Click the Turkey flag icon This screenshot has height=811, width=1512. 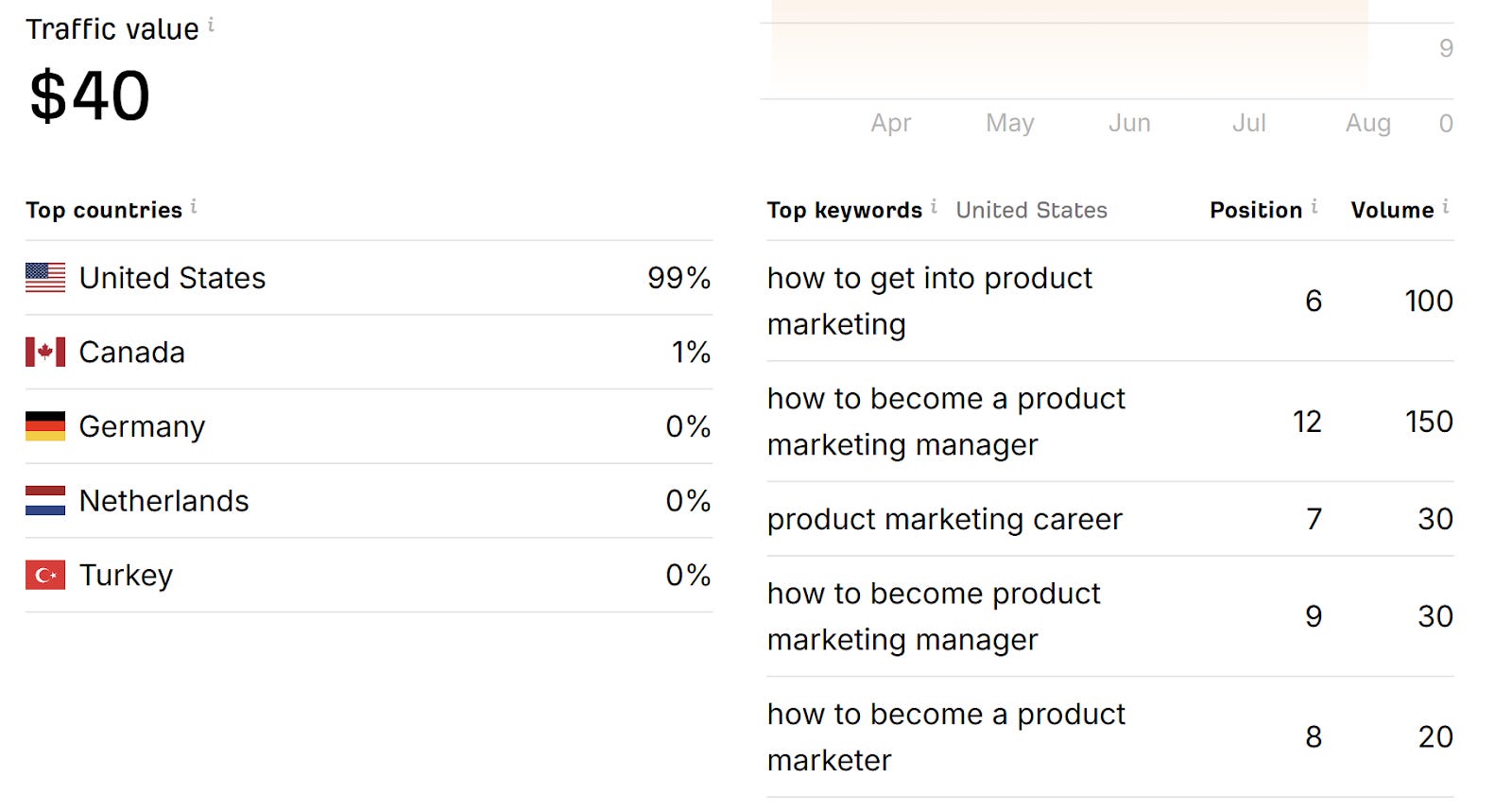pos(45,575)
